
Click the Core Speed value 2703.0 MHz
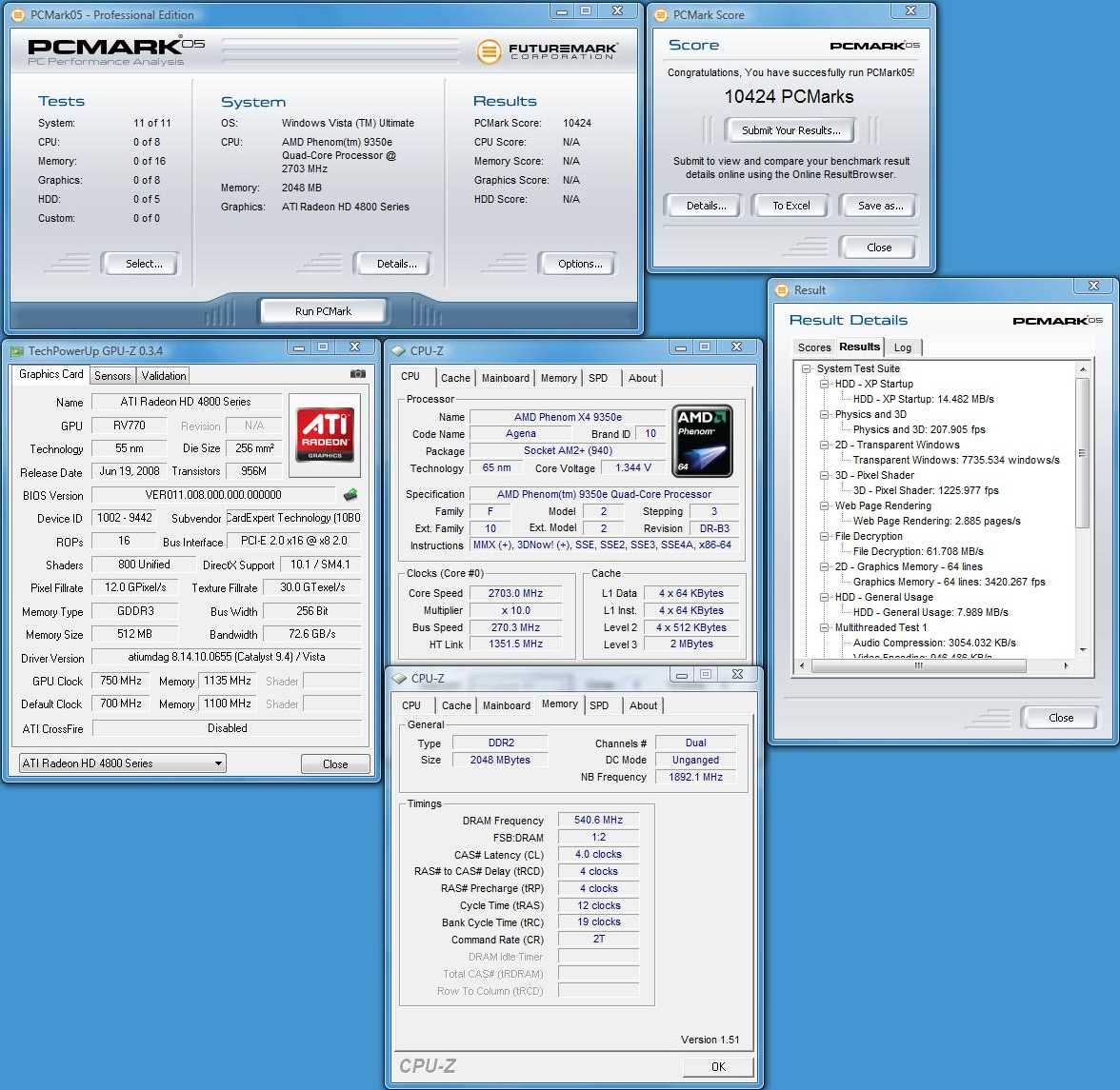point(515,593)
